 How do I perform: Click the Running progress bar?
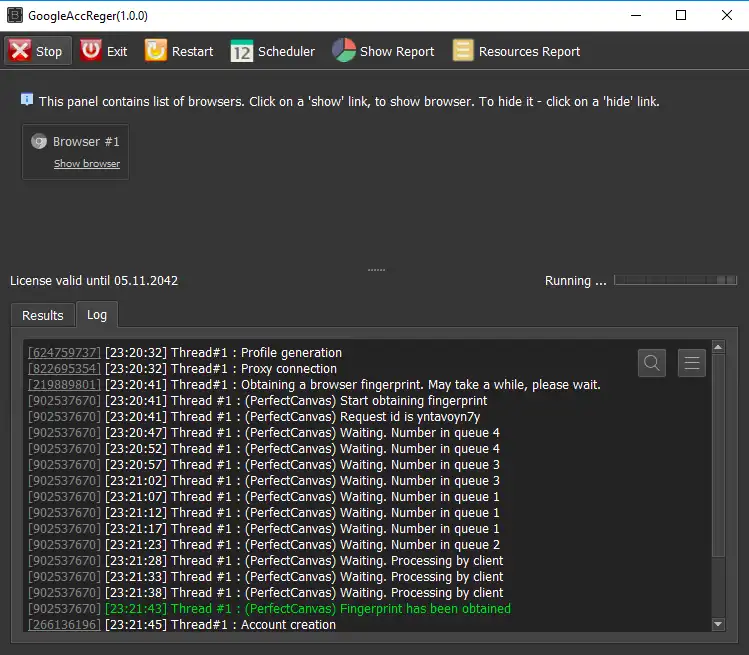pyautogui.click(x=675, y=280)
